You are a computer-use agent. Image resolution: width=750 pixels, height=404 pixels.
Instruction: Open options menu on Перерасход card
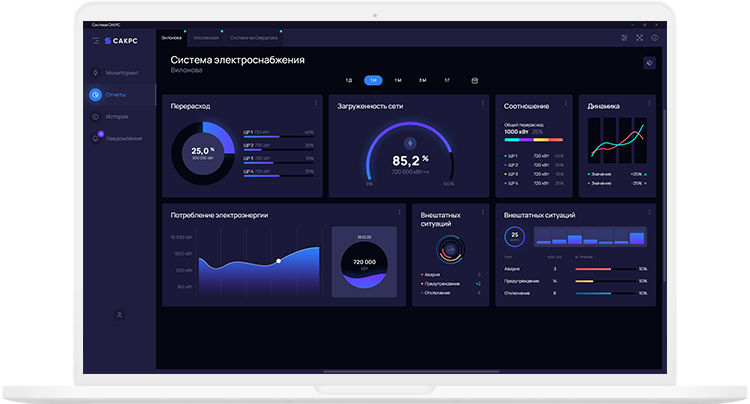tap(317, 103)
